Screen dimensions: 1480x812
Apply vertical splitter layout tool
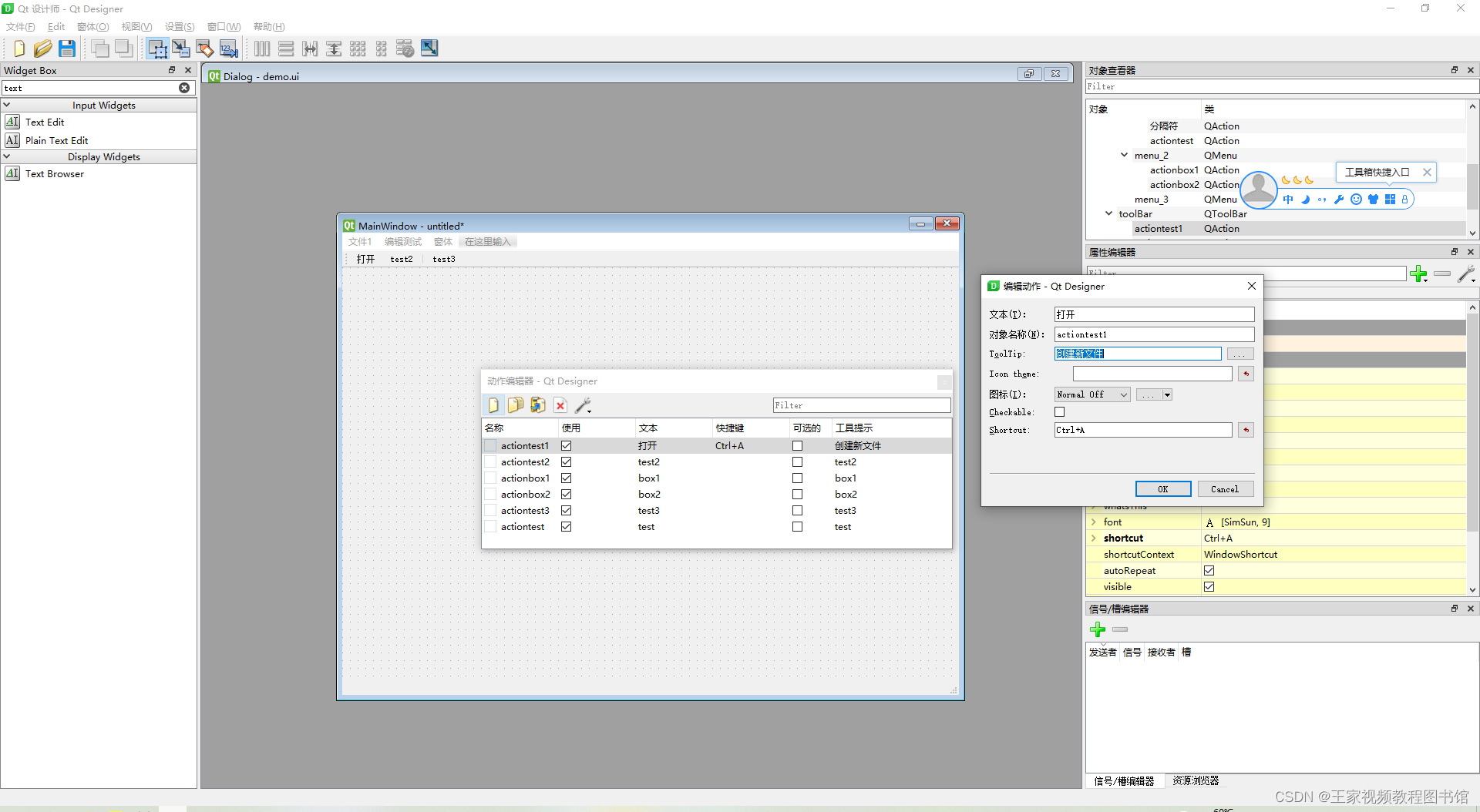334,49
